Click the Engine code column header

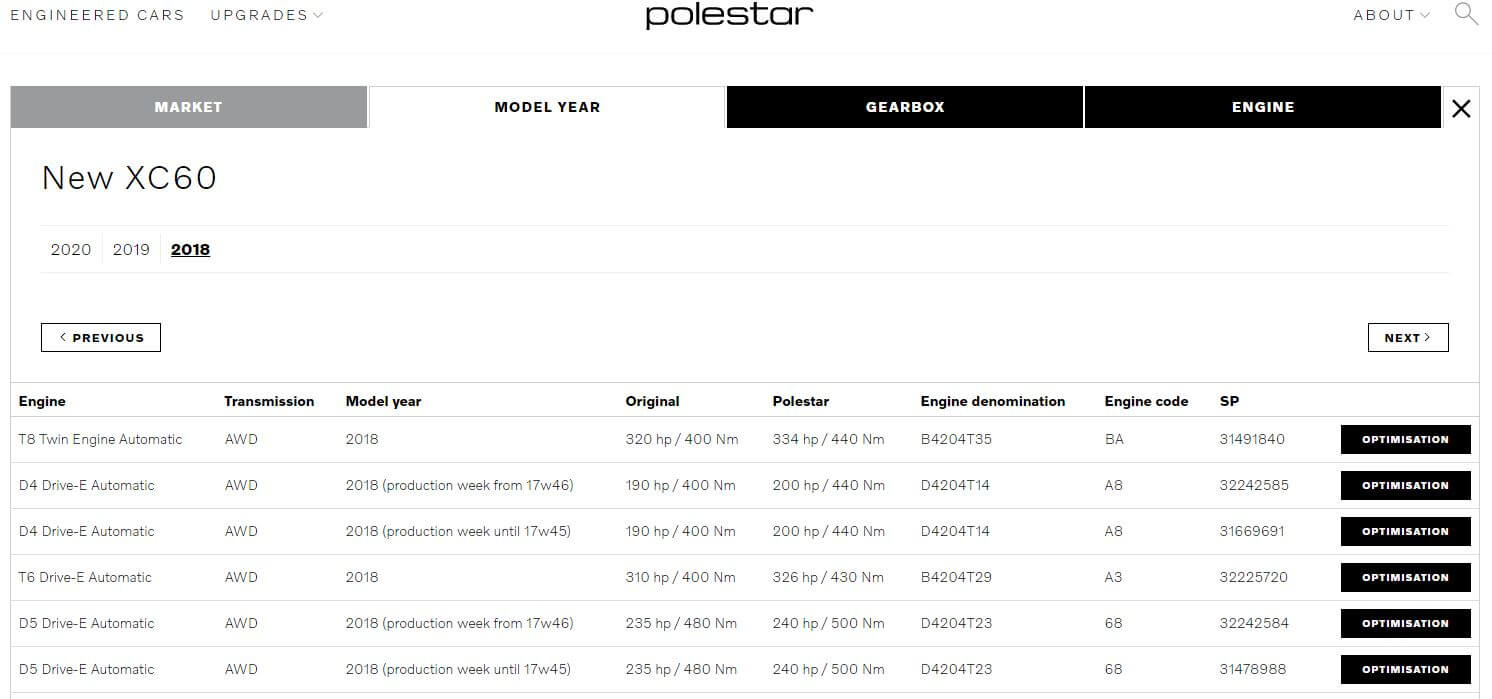click(1147, 401)
